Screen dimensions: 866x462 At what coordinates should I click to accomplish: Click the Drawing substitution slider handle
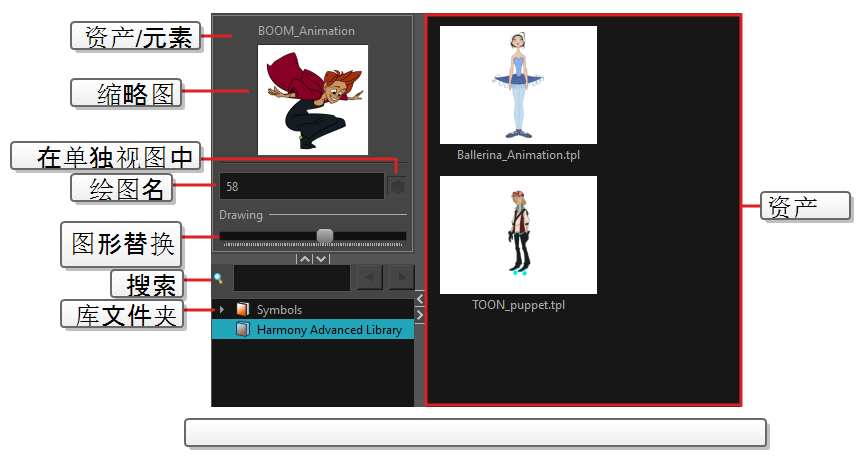[x=324, y=236]
